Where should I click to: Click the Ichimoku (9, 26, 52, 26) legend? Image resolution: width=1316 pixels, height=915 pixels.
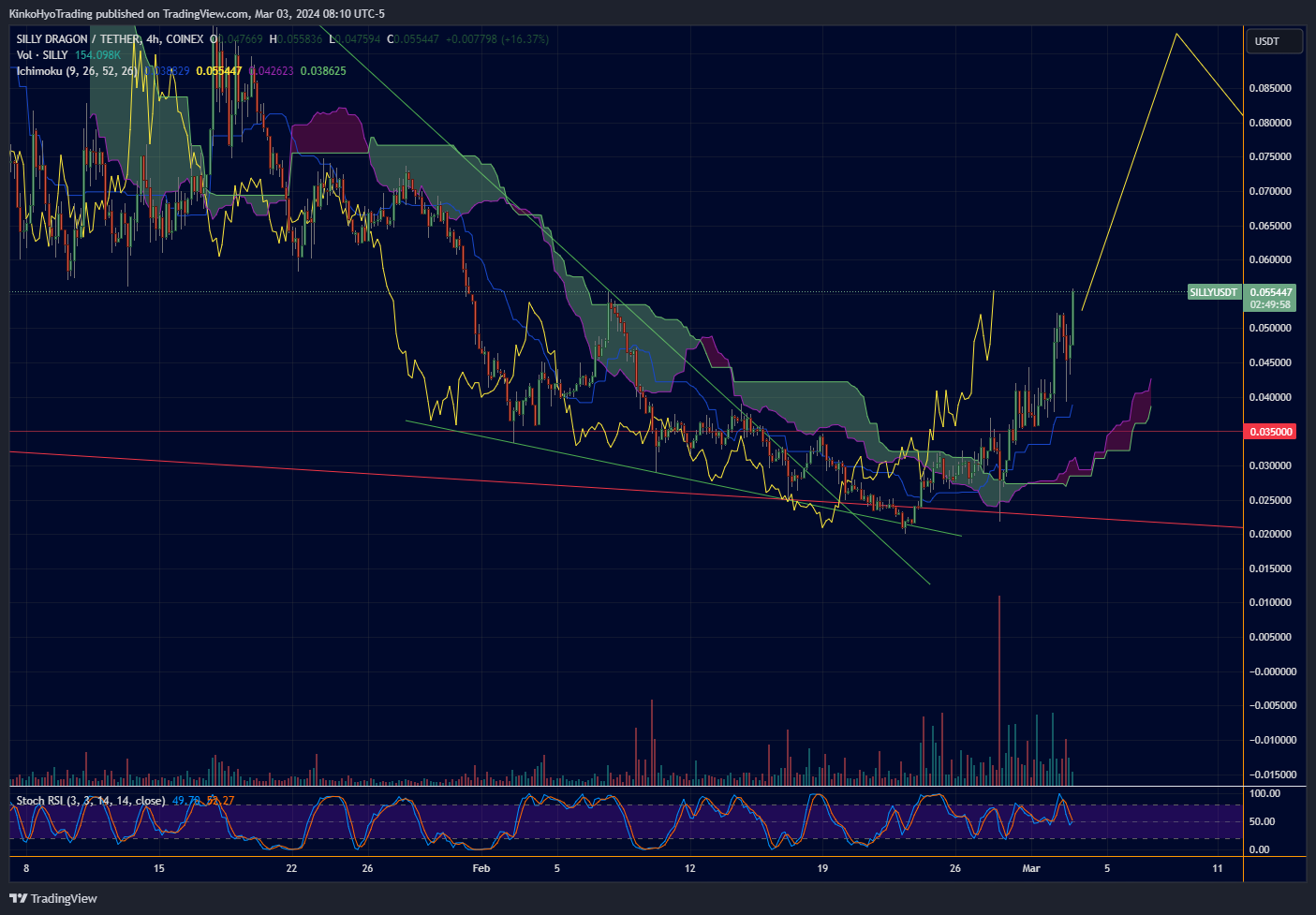tap(77, 71)
